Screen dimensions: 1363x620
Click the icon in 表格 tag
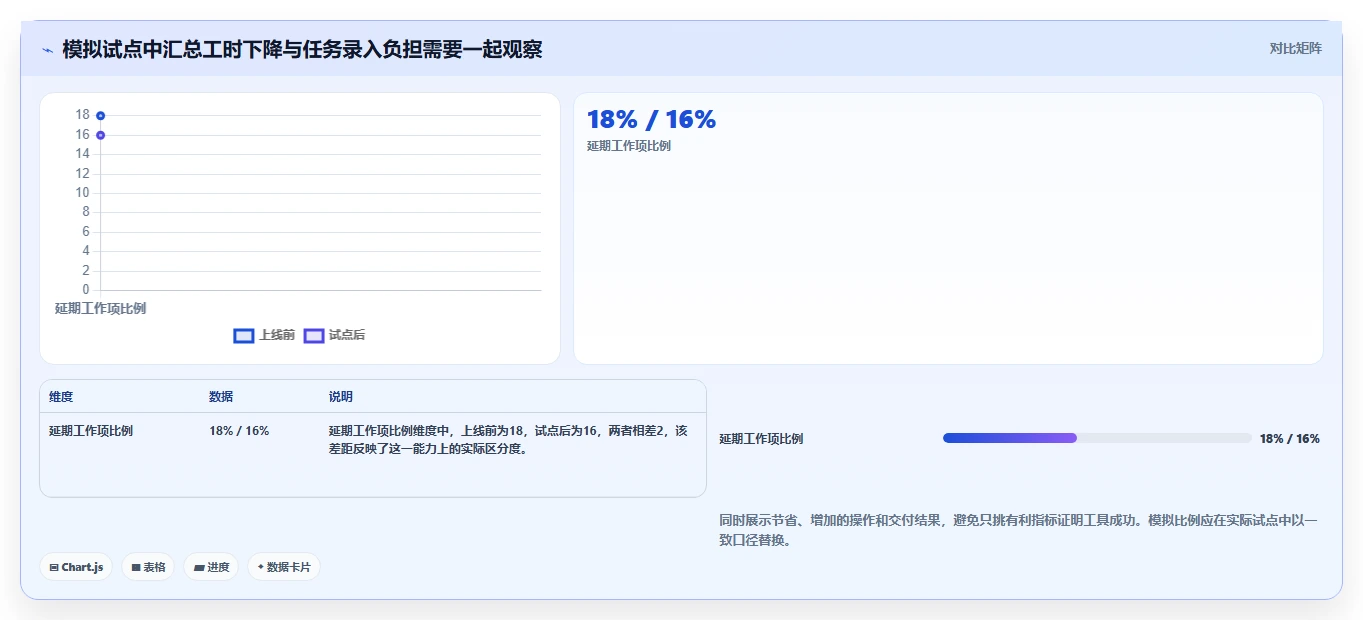click(136, 568)
